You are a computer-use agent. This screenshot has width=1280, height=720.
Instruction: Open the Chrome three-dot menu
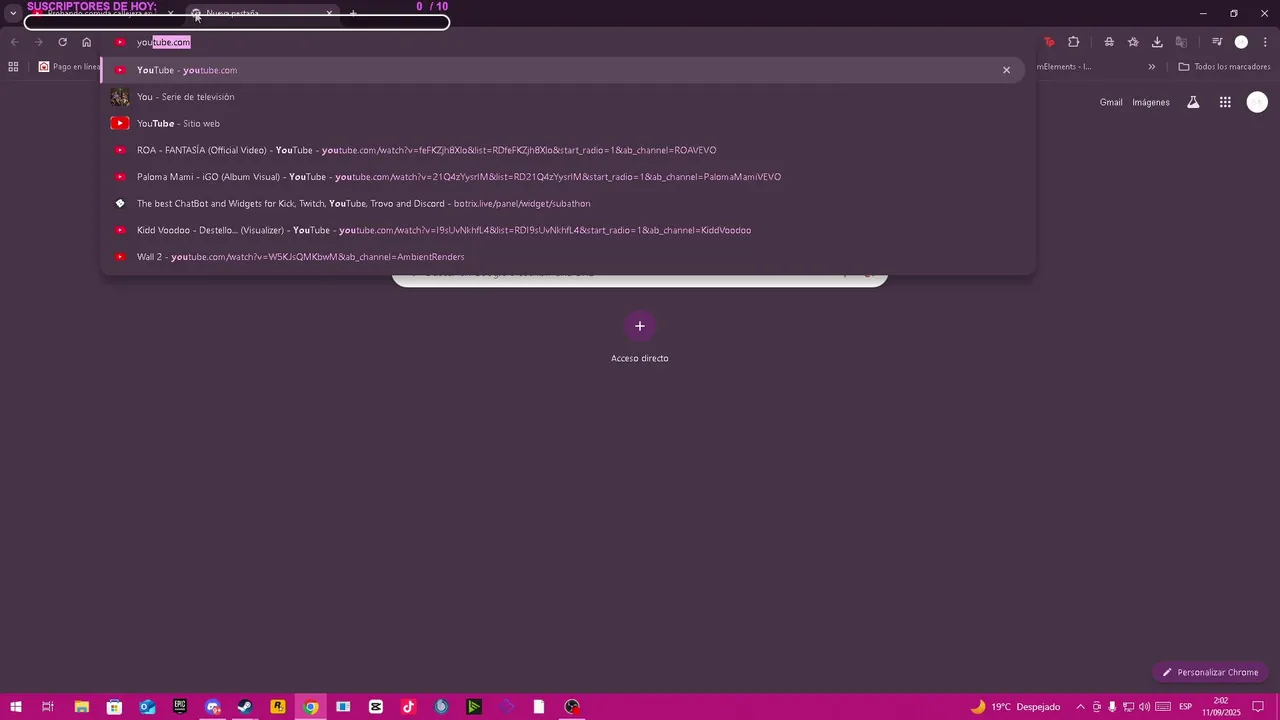(1265, 42)
